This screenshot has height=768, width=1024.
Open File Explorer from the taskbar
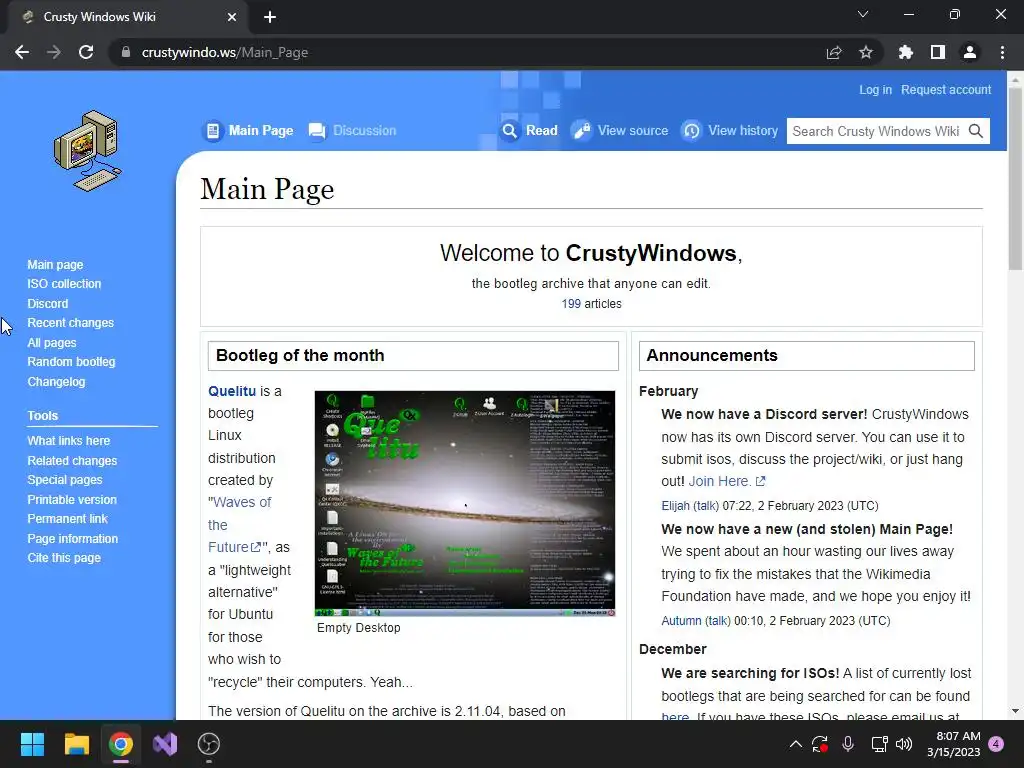(x=76, y=744)
